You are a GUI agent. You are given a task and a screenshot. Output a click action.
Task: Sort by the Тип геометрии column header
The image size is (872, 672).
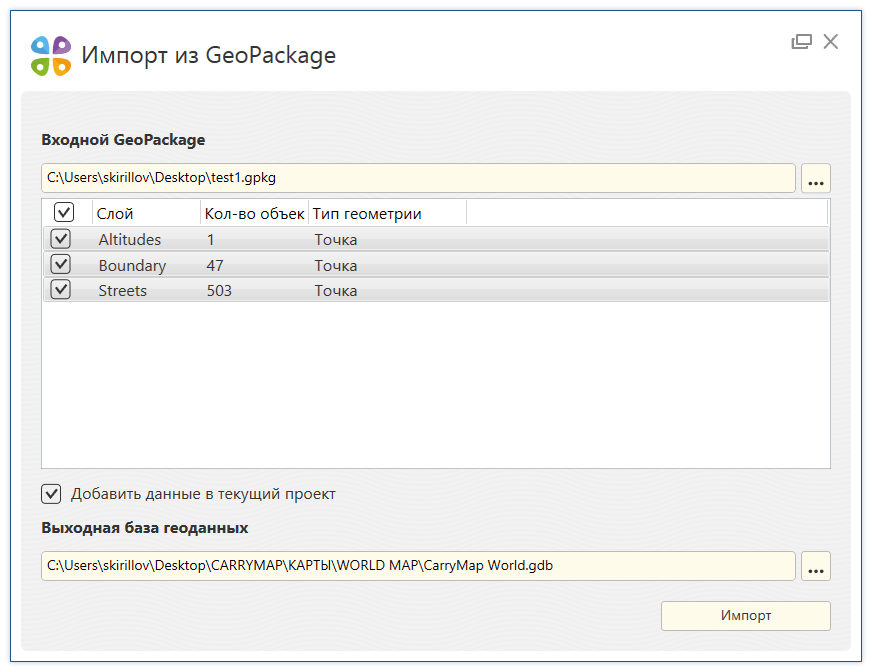[387, 214]
